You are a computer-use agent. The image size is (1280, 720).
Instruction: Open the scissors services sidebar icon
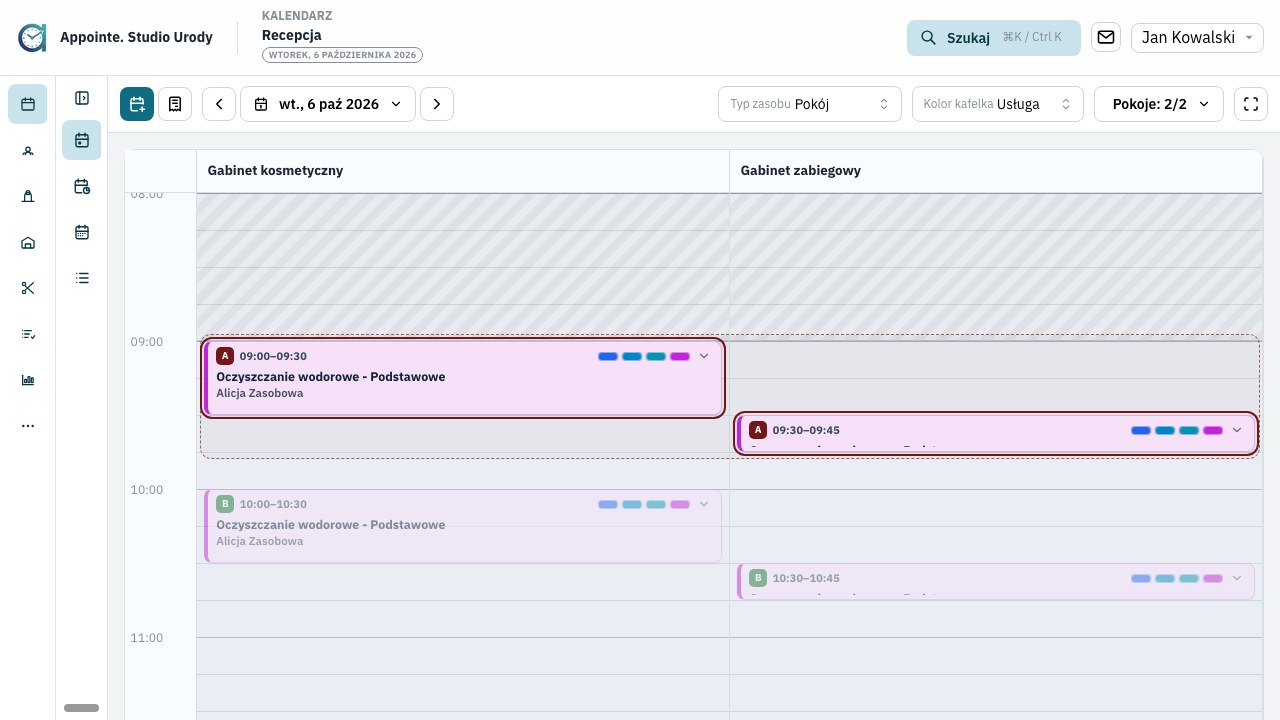28,288
